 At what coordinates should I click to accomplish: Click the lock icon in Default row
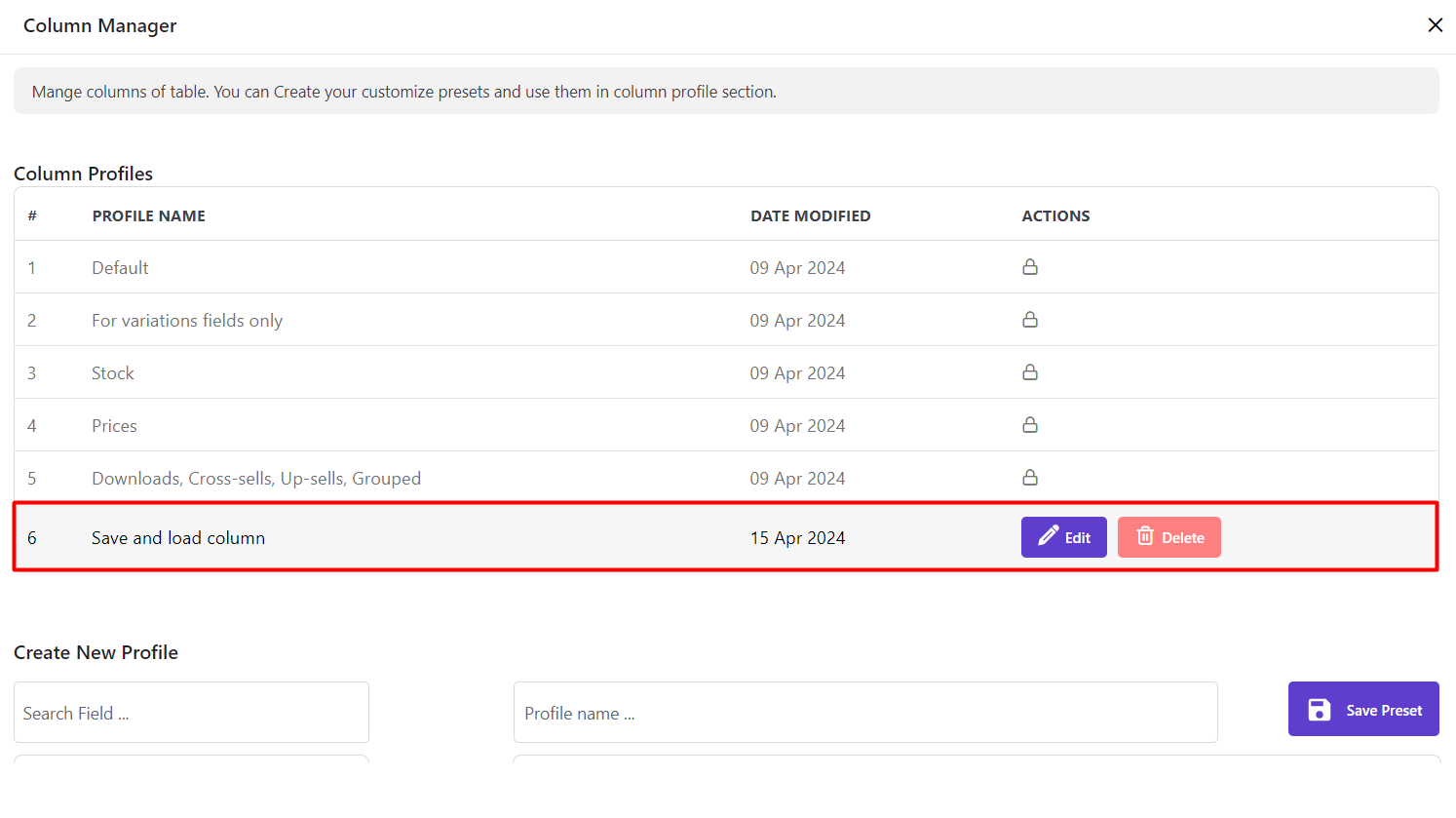tap(1029, 267)
